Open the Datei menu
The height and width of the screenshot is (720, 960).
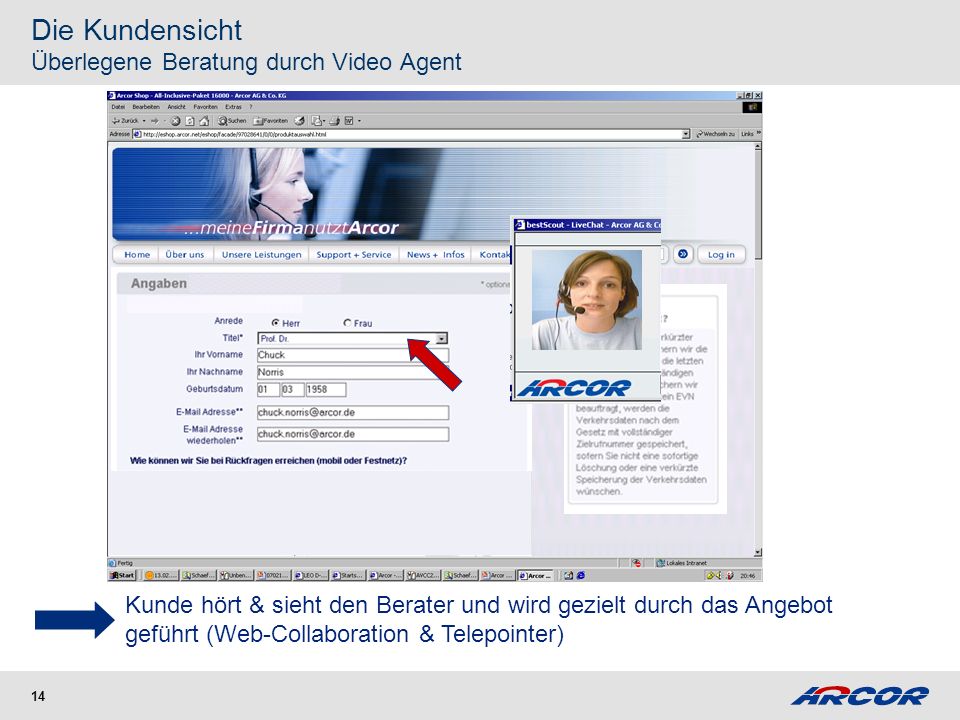pos(118,107)
